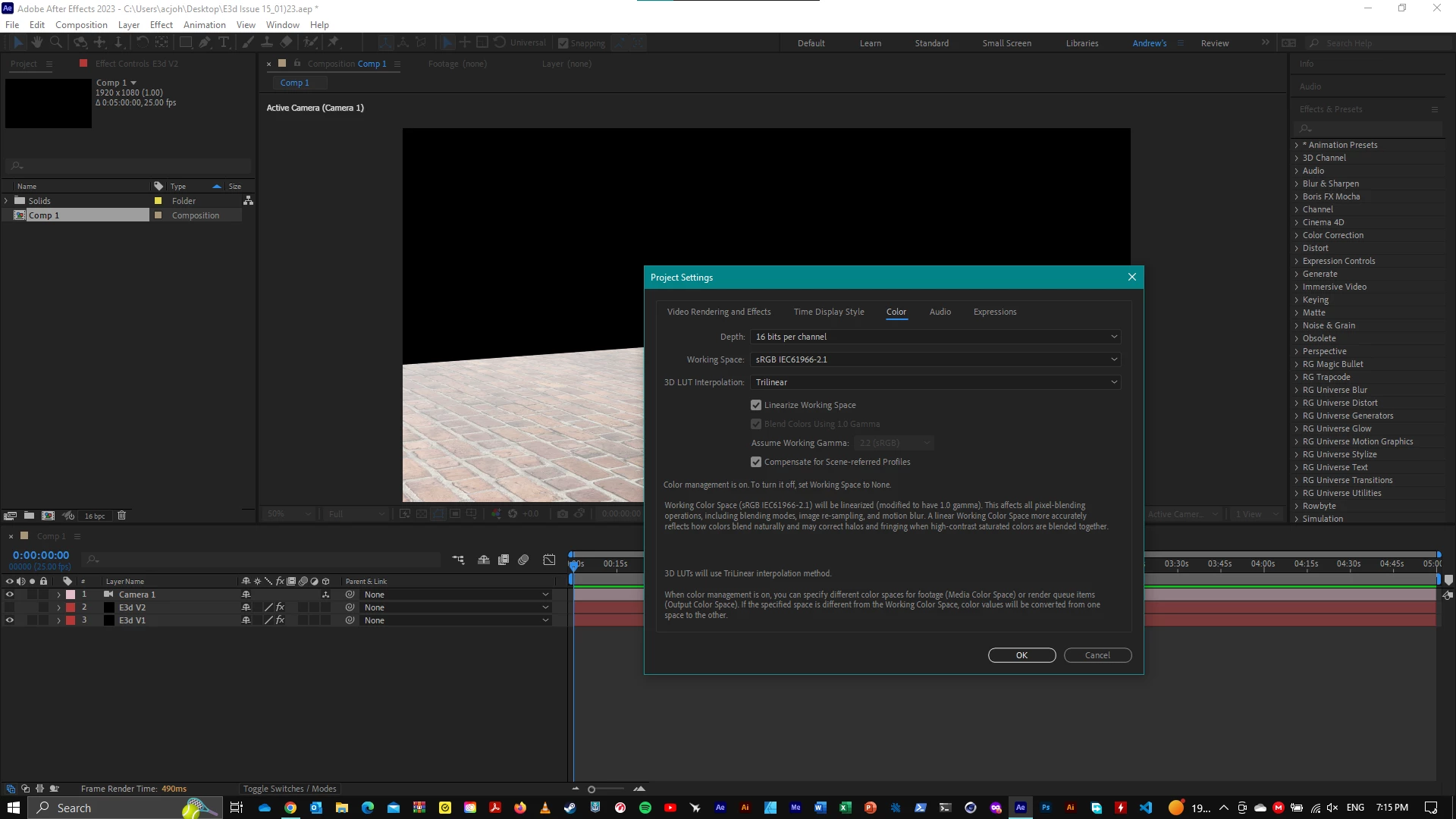
Task: Click the current timecode 0:00:00:00
Action: [41, 555]
